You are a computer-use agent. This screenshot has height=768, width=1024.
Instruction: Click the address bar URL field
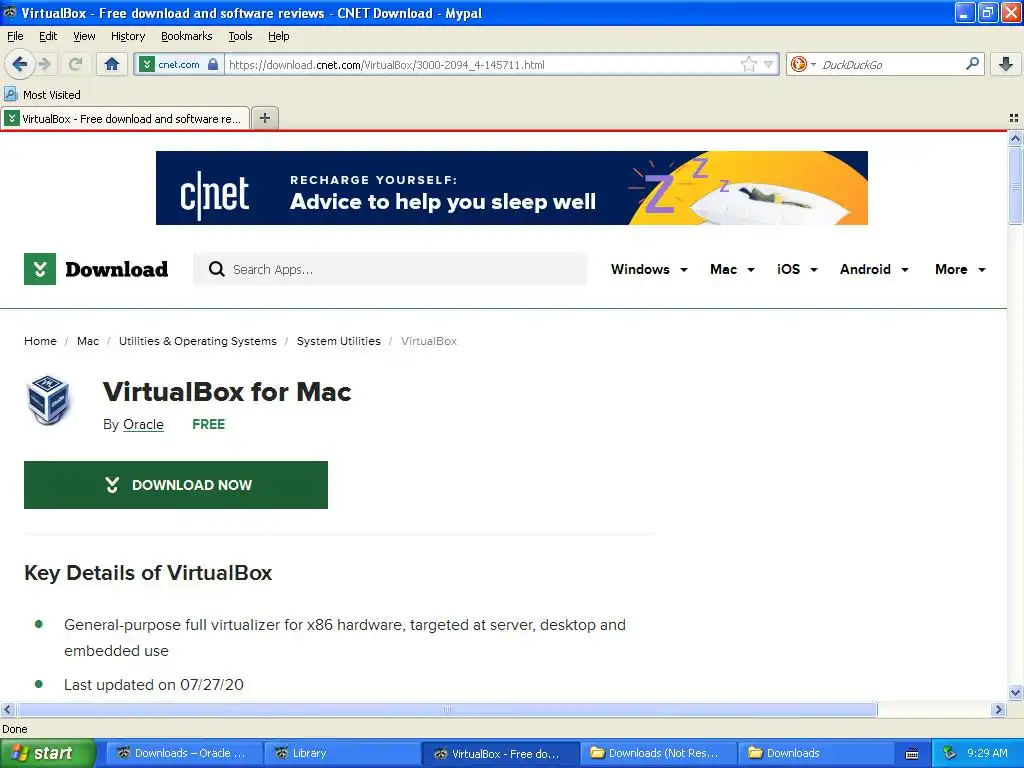(483, 65)
